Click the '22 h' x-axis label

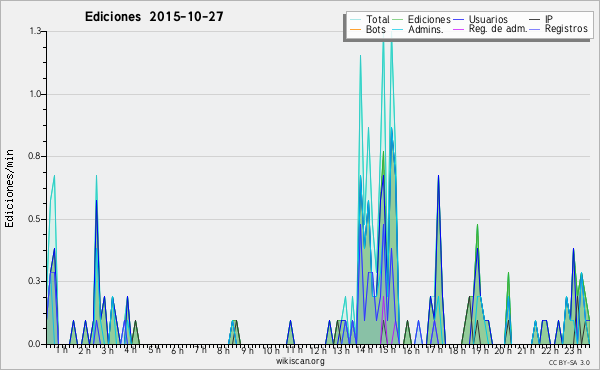coord(550,350)
